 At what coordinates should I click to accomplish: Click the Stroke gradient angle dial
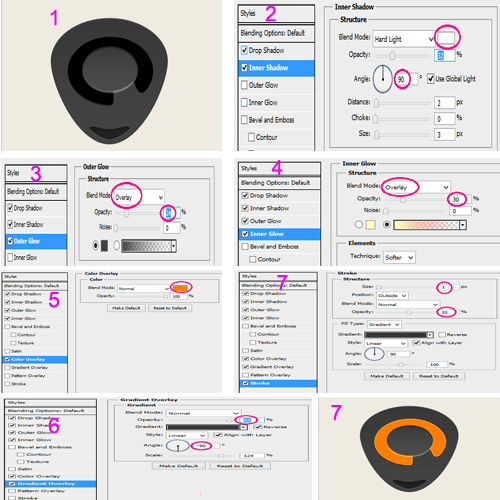tap(374, 354)
